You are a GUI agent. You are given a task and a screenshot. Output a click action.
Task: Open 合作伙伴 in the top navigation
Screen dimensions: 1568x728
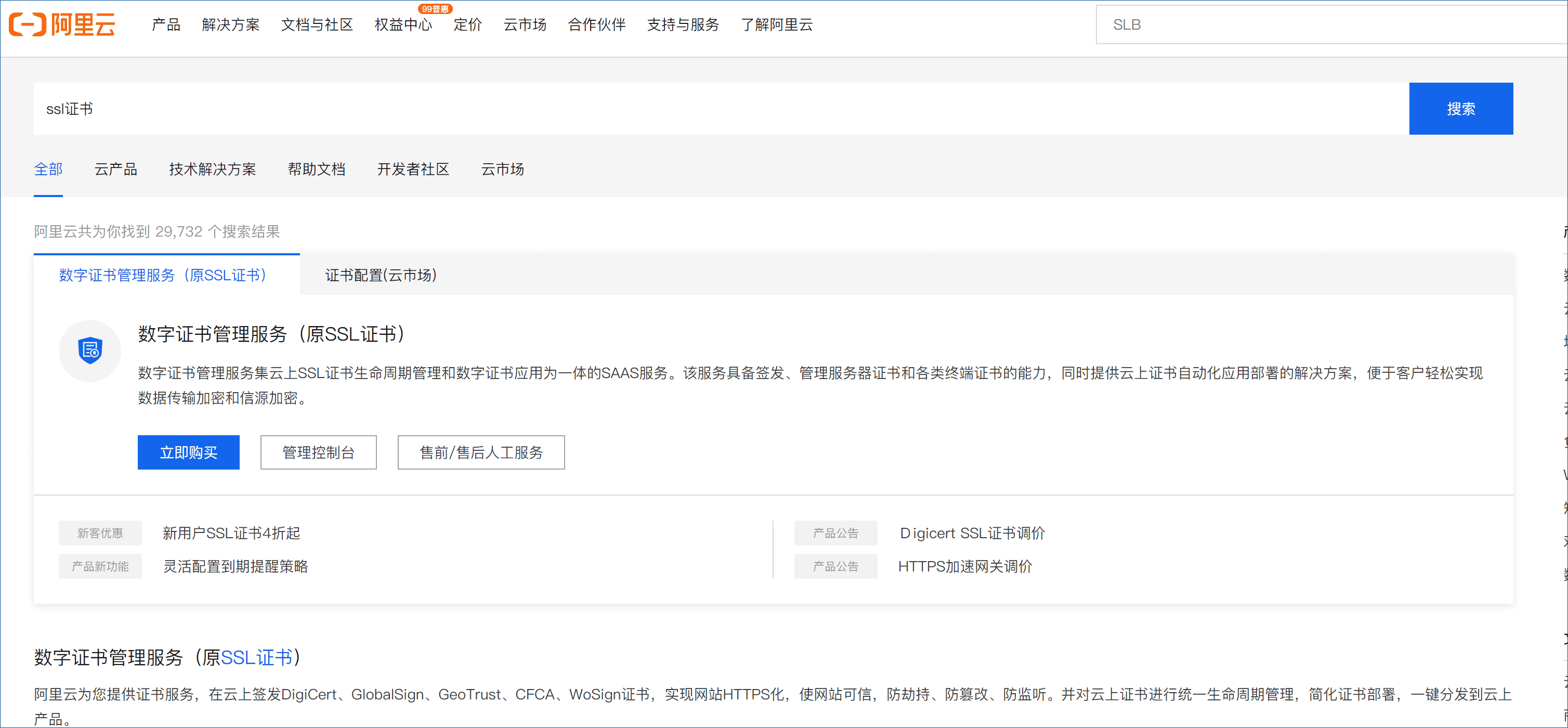point(596,24)
